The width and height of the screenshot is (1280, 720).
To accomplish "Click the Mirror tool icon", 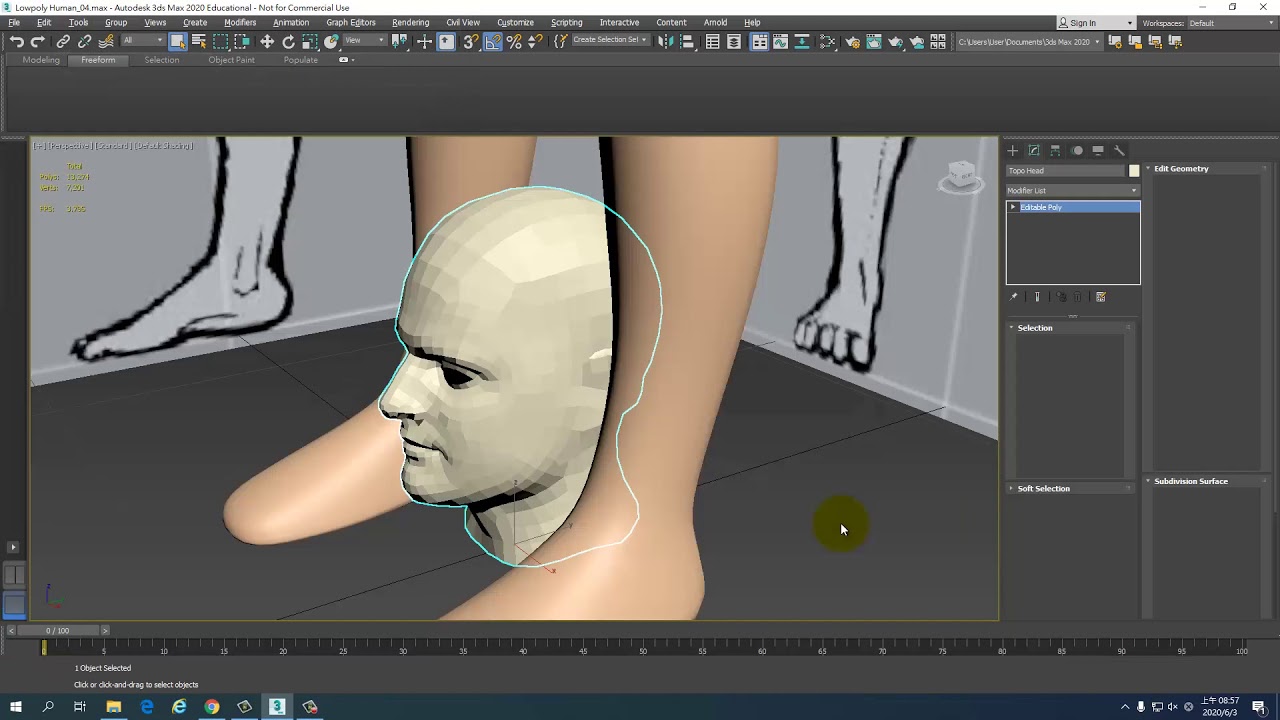I will (x=665, y=41).
